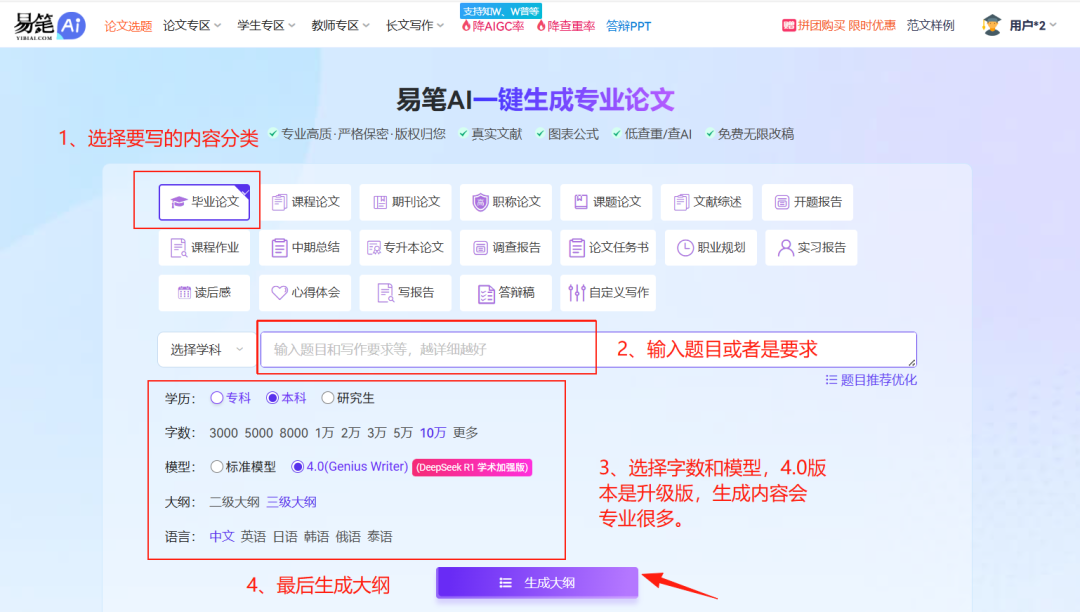Set word count to 10万
1080x612 pixels.
pyautogui.click(x=433, y=432)
